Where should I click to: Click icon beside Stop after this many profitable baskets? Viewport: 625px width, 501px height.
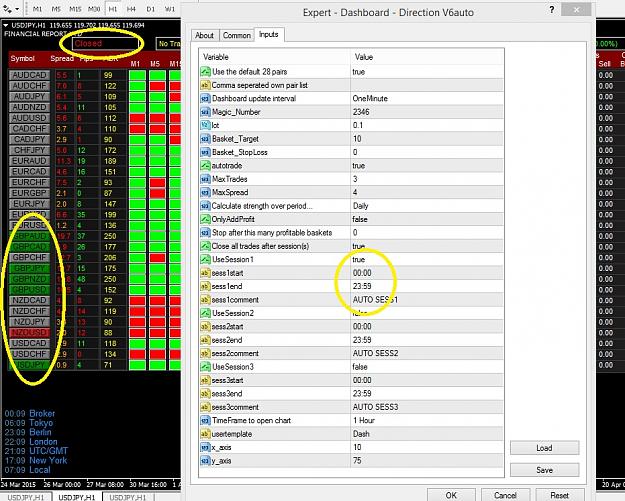(x=205, y=232)
